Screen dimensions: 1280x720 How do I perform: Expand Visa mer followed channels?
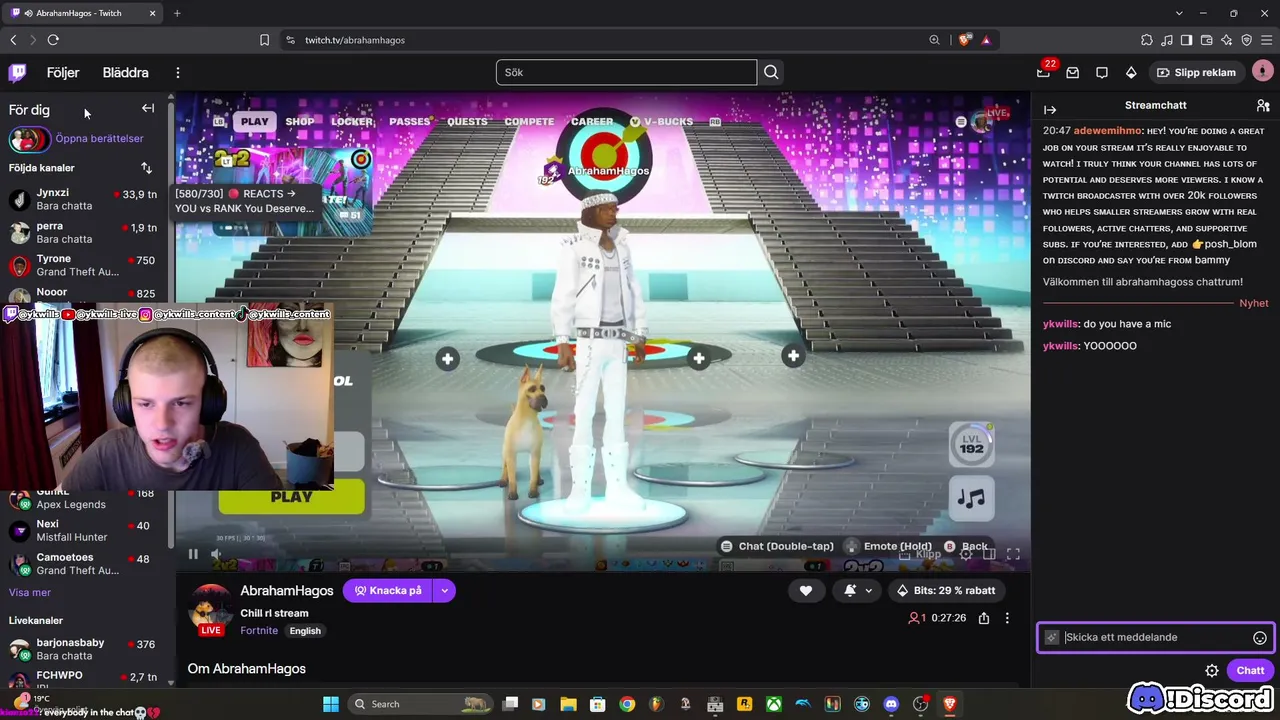30,593
